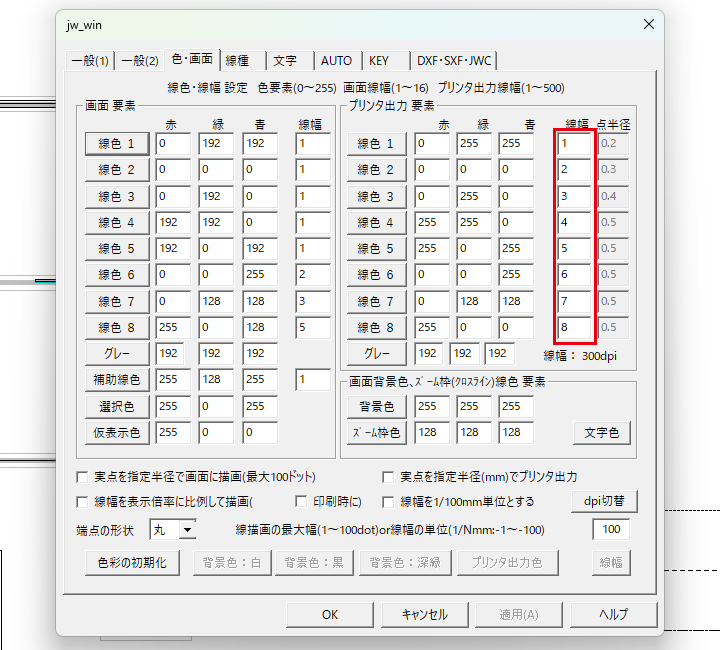
Task: Open screen 線色 4 color button
Action: 117,223
